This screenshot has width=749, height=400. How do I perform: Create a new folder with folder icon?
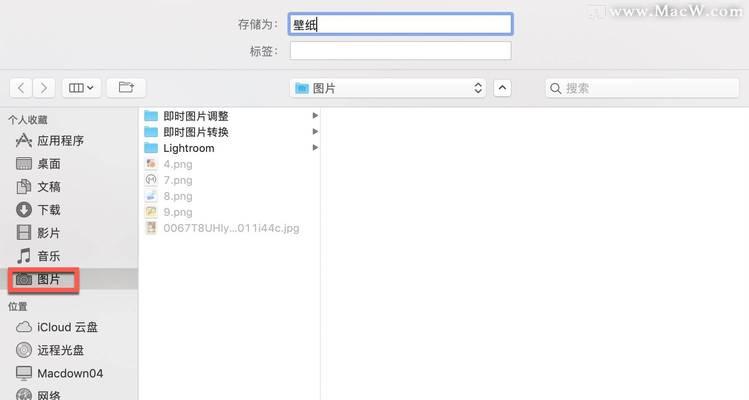tap(126, 87)
